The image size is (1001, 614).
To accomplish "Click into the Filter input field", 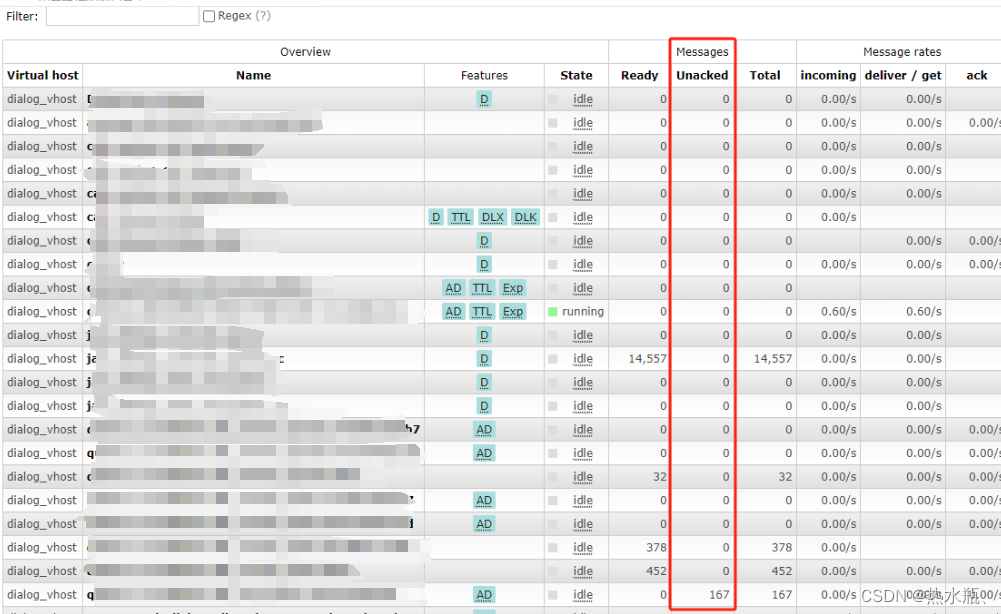I will (122, 15).
